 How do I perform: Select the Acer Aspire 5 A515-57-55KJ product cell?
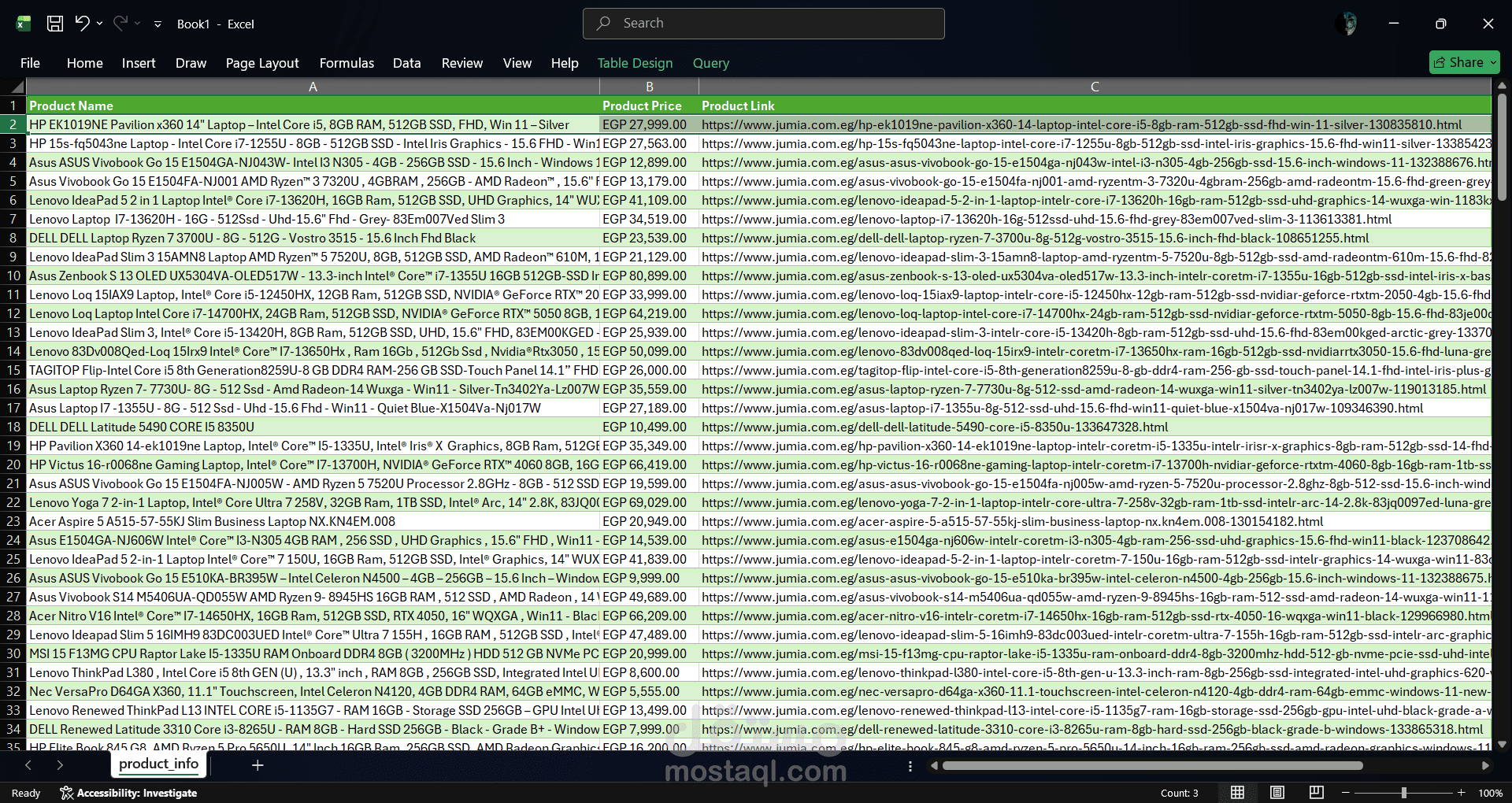313,521
